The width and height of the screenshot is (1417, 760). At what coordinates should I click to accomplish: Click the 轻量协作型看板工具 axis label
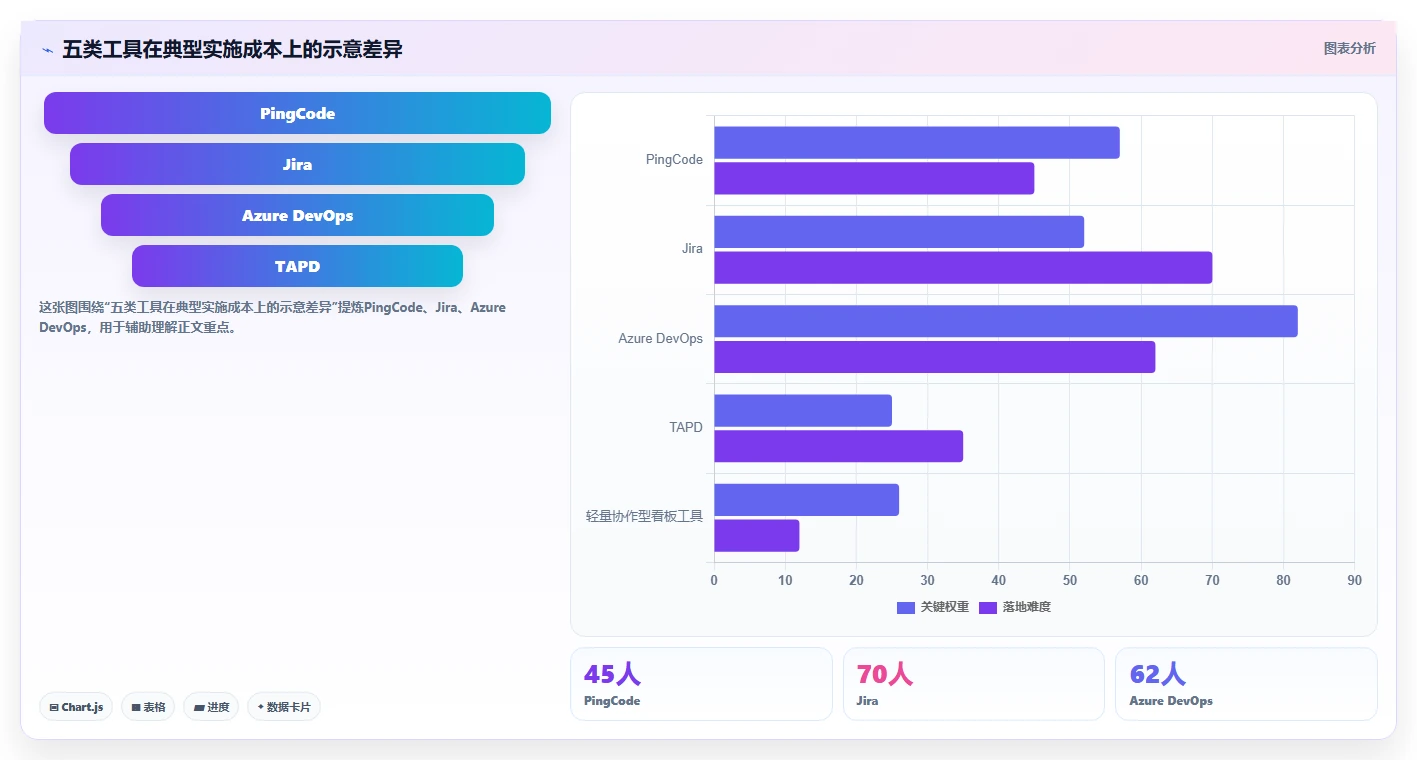click(x=645, y=517)
